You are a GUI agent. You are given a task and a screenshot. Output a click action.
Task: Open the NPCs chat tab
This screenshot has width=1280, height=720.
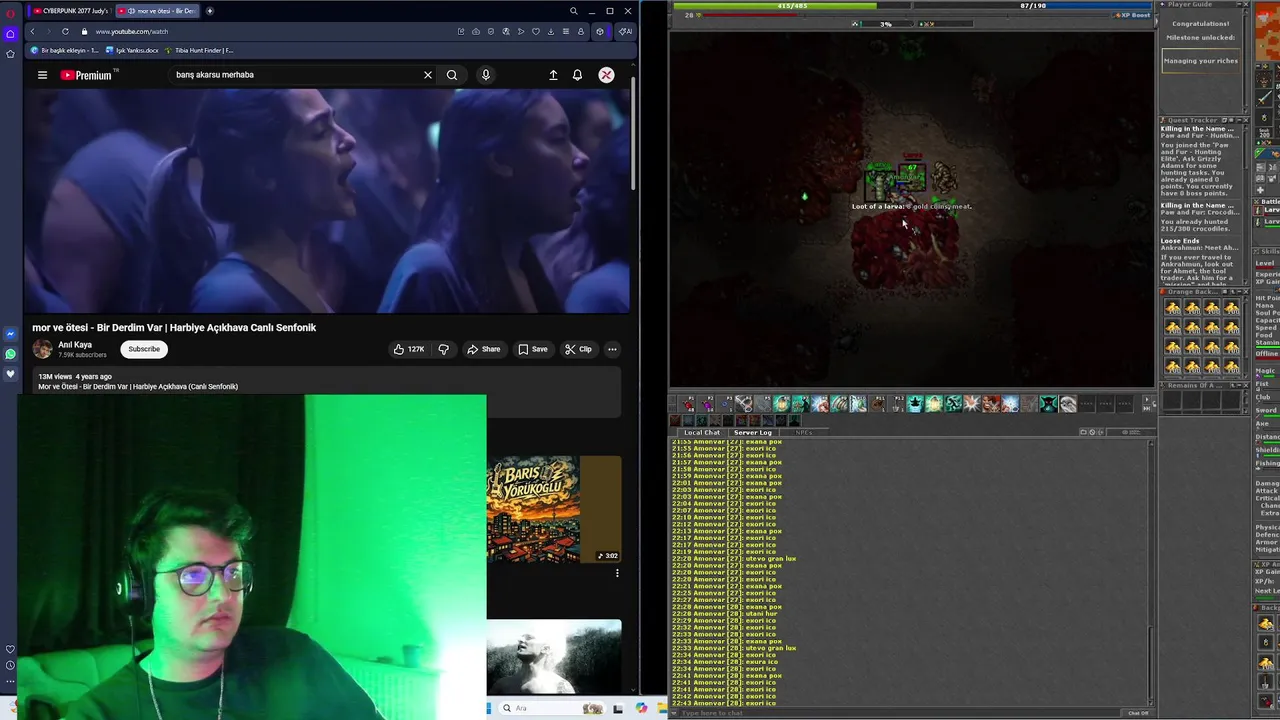[x=804, y=432]
